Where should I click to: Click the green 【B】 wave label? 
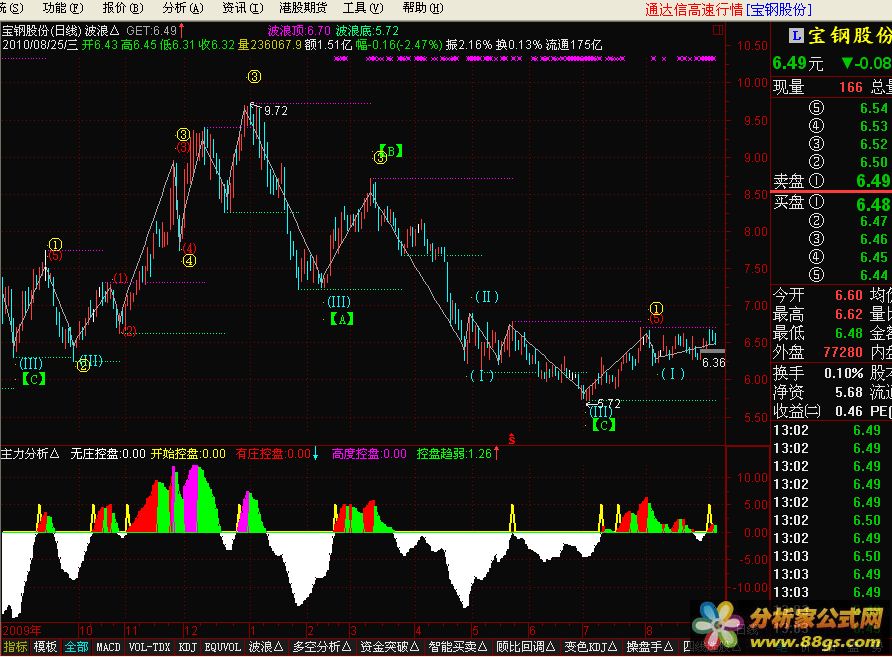[390, 151]
